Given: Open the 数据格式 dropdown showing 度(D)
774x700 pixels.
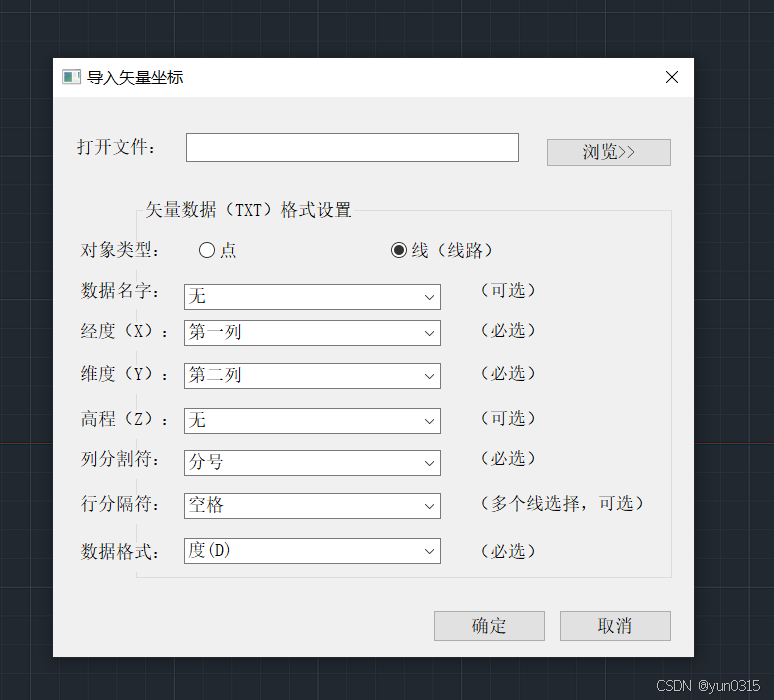Looking at the screenshot, I should [312, 551].
